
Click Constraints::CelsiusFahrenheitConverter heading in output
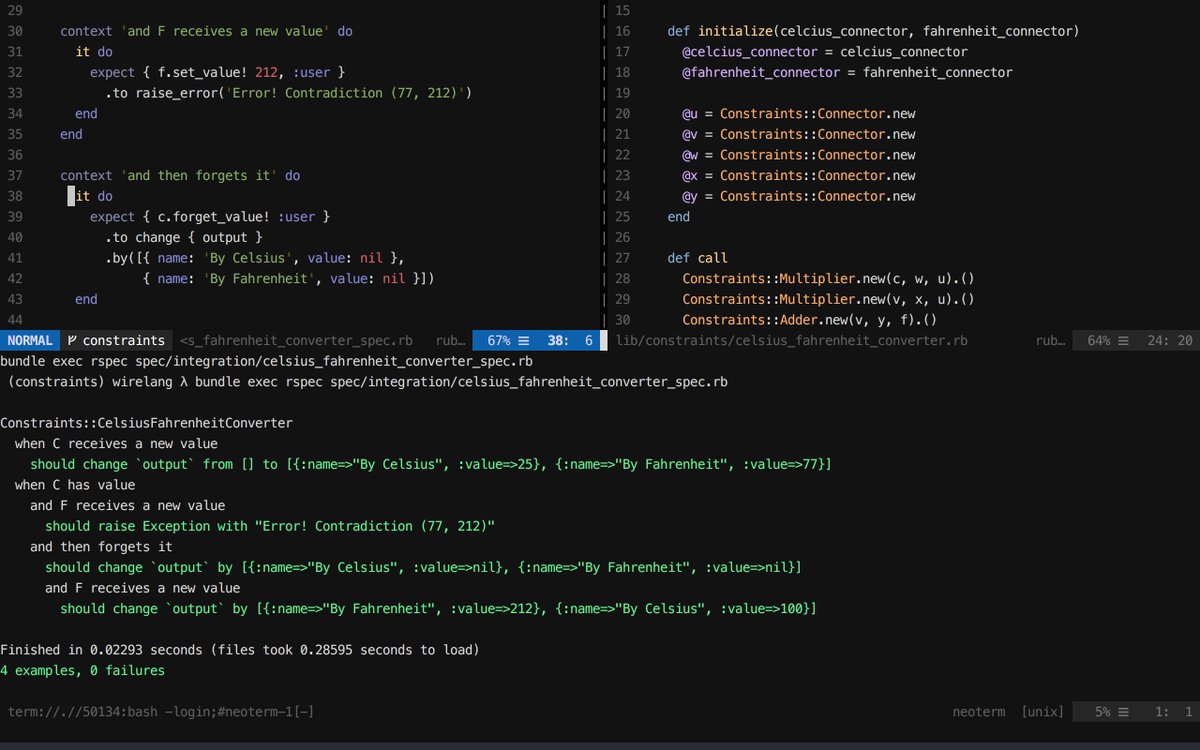point(147,422)
